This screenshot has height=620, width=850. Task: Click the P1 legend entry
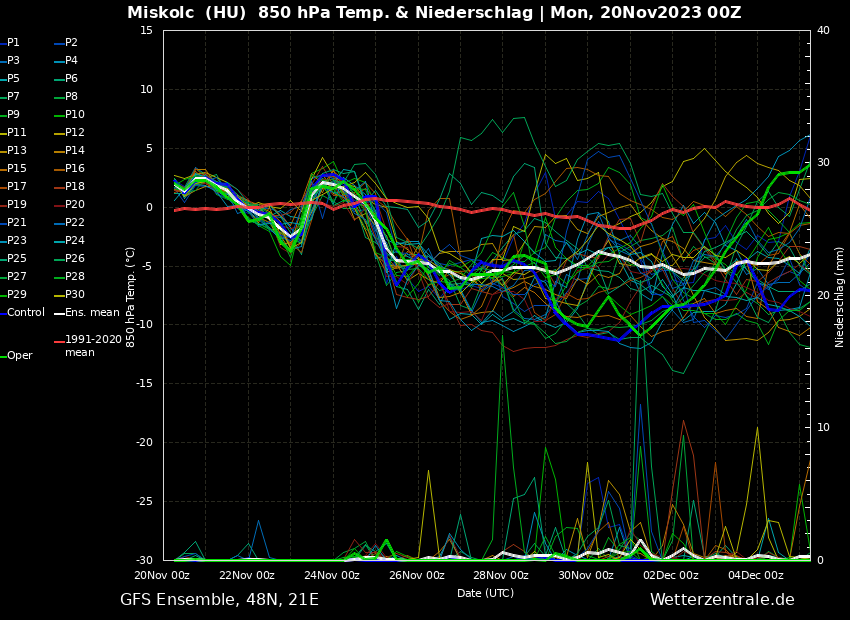click(13, 43)
